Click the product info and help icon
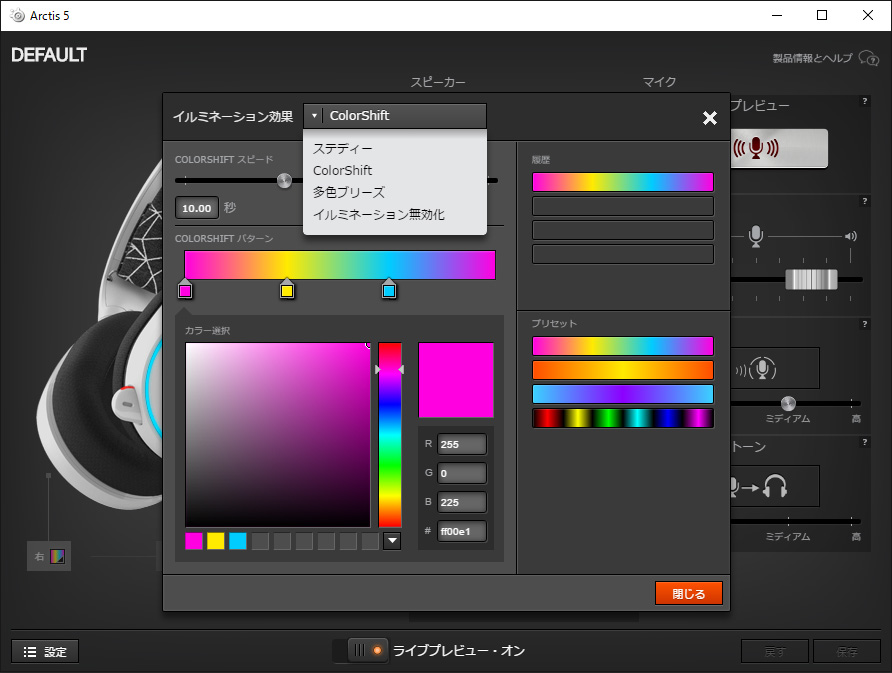Image resolution: width=892 pixels, height=673 pixels. click(868, 59)
